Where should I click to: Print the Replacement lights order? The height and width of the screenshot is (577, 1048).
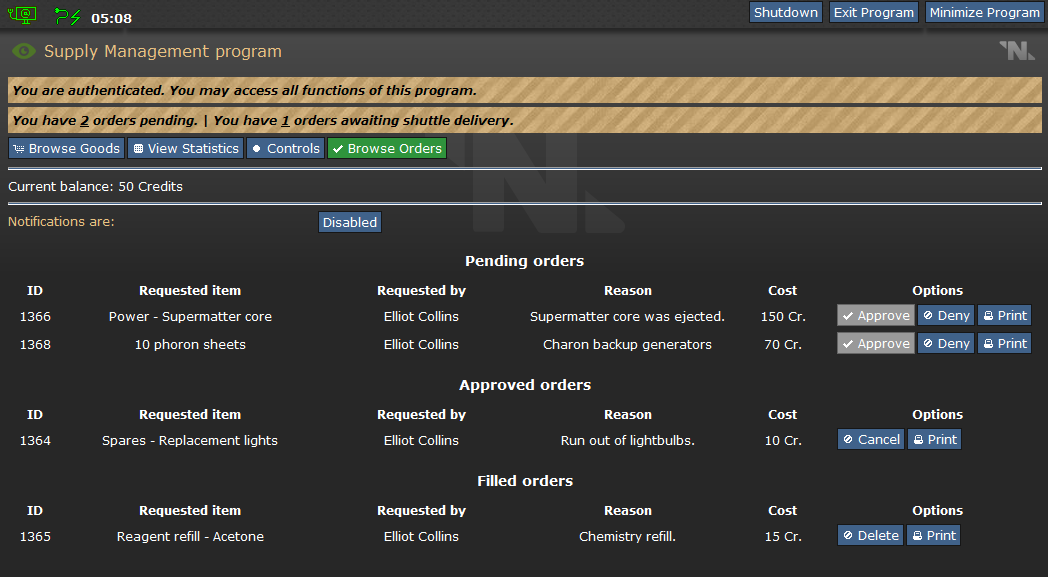click(x=934, y=440)
